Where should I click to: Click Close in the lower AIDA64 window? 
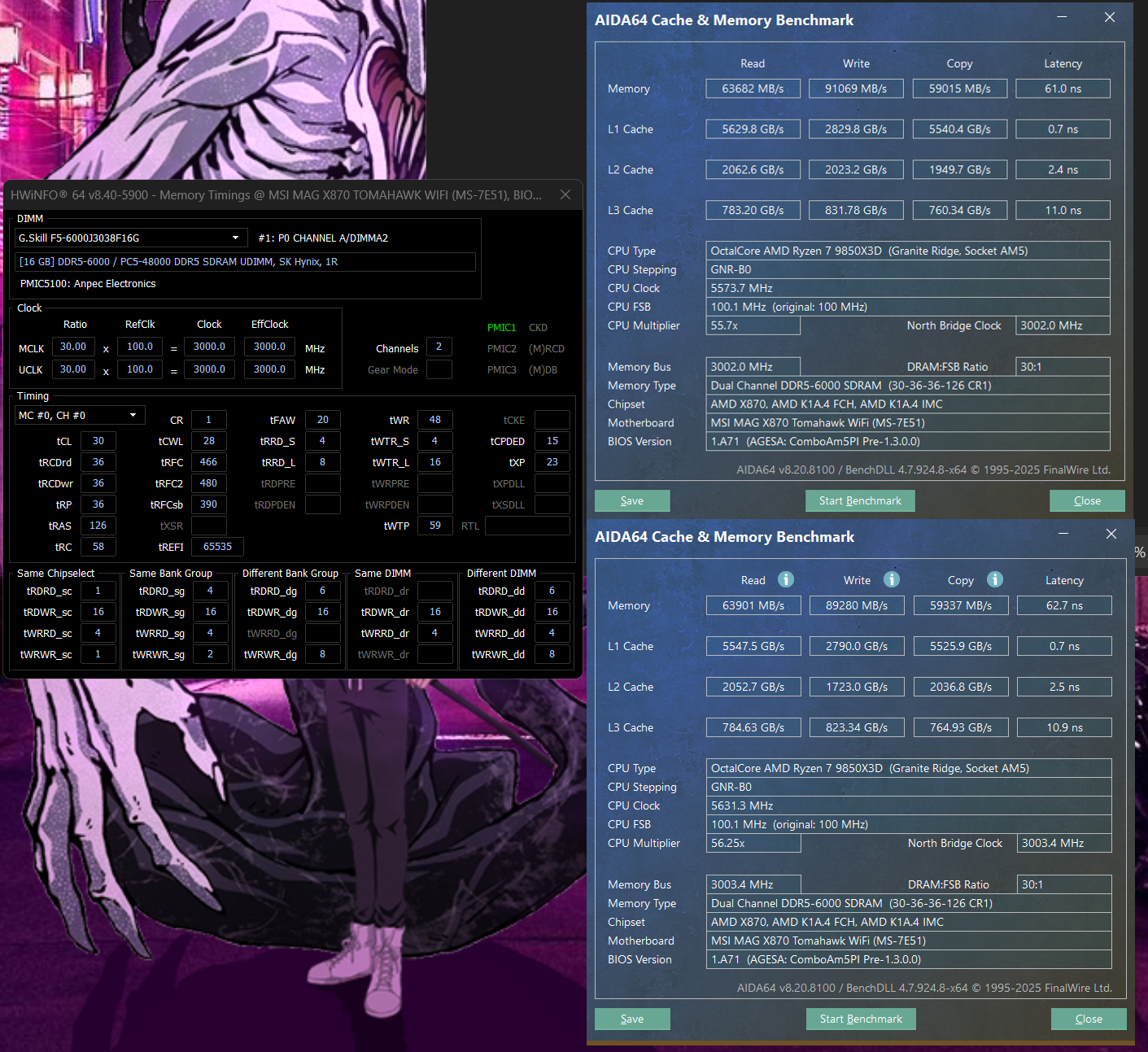1088,1019
